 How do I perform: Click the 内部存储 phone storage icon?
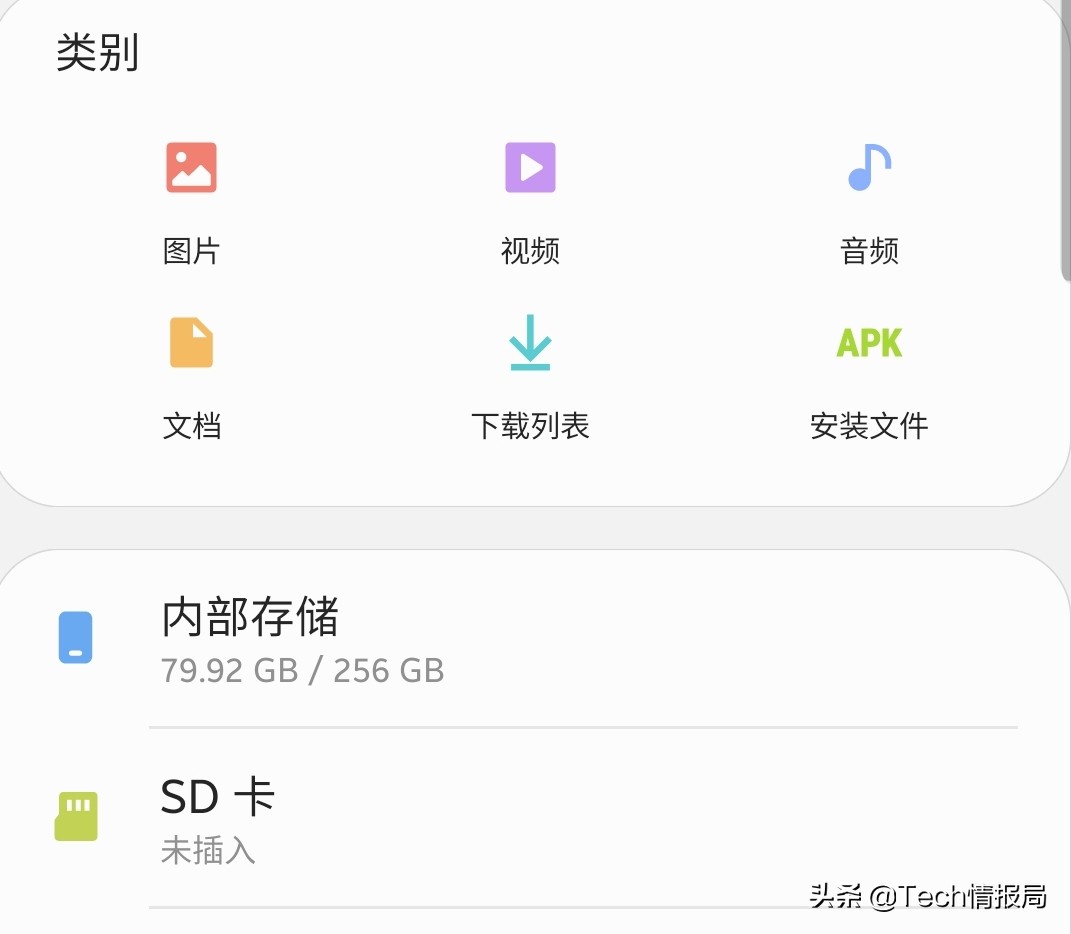click(75, 636)
